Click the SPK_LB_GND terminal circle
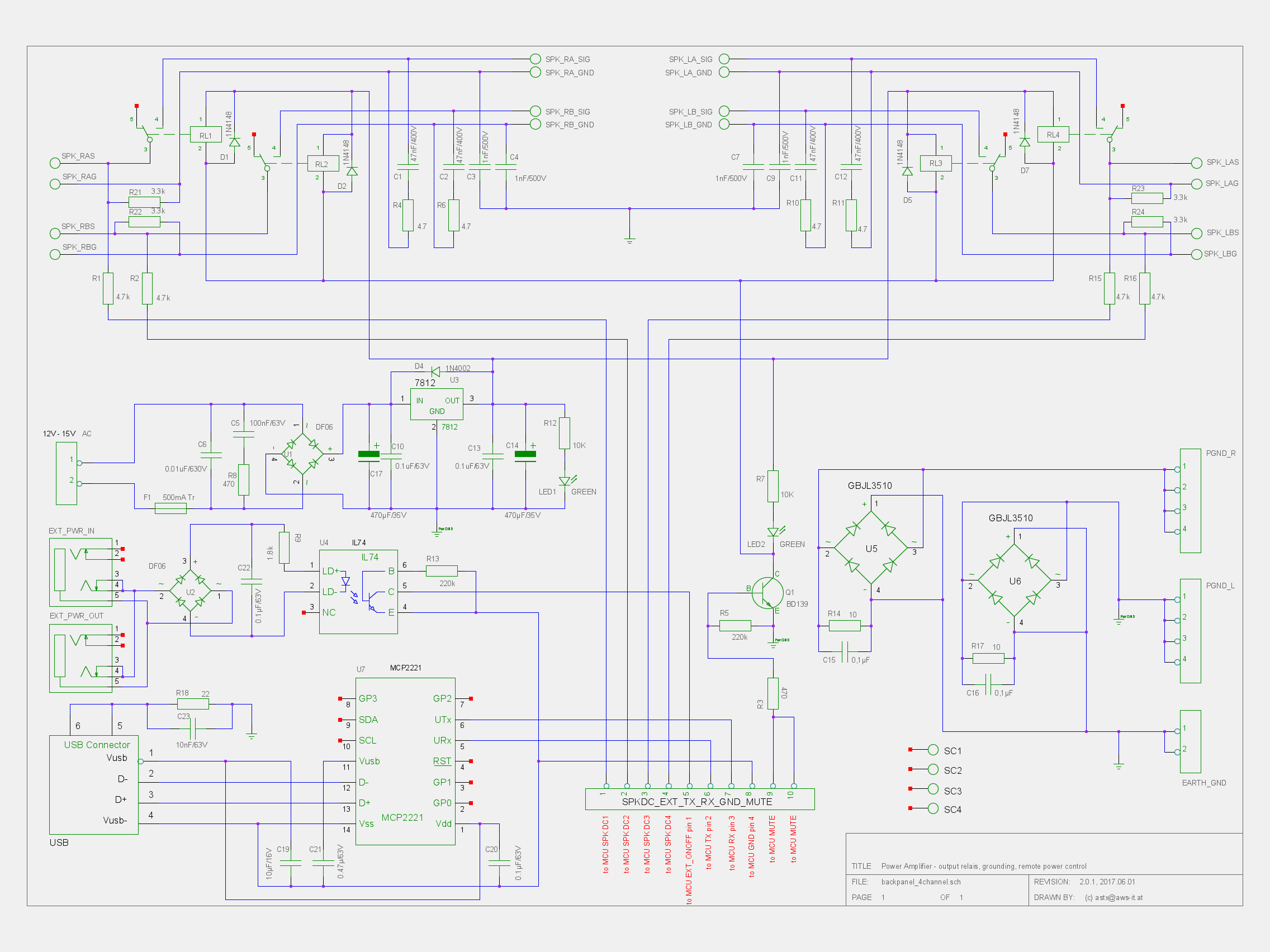 coord(724,124)
